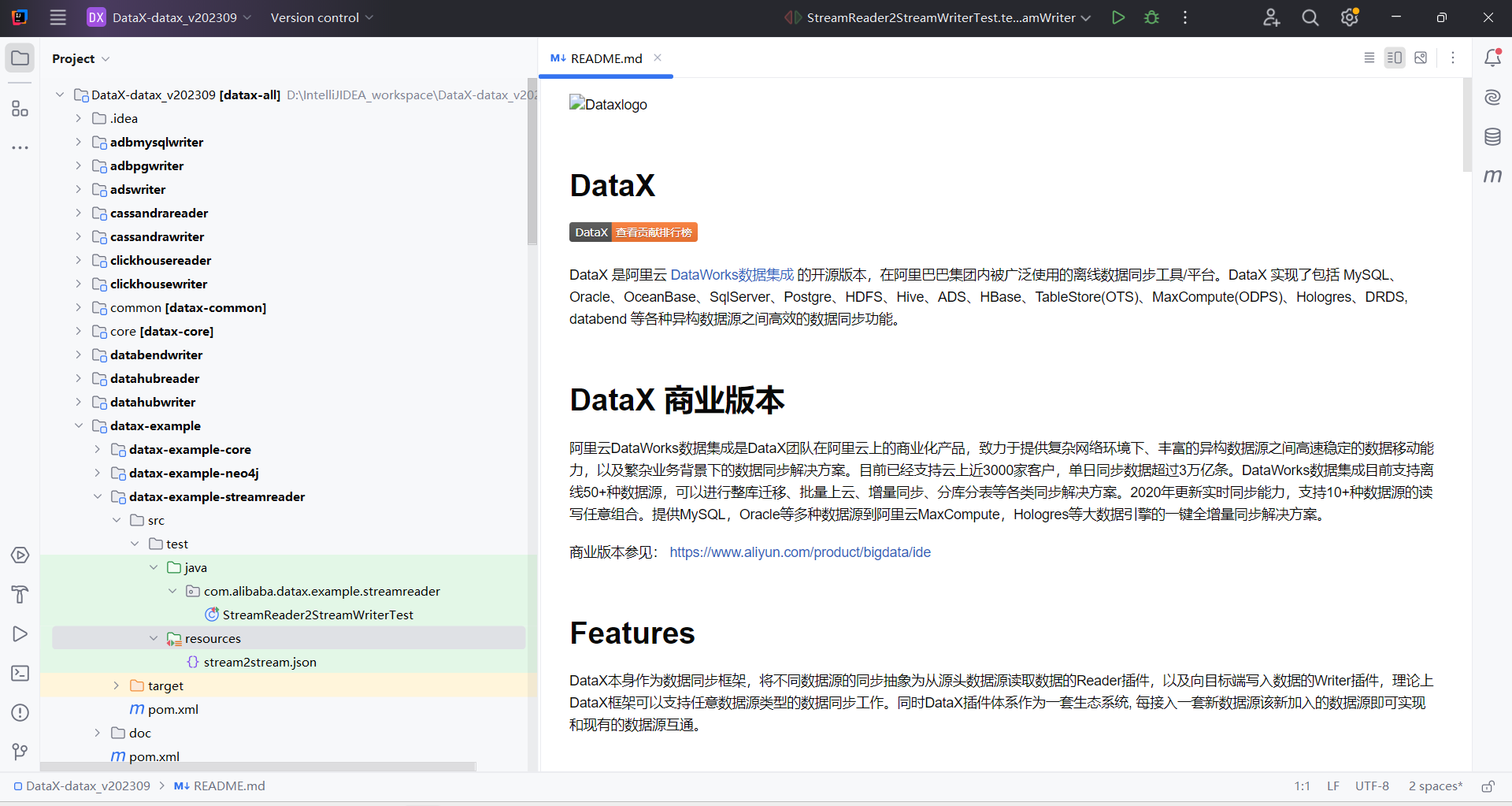Expand the adbmysqlwriter folder

click(77, 142)
